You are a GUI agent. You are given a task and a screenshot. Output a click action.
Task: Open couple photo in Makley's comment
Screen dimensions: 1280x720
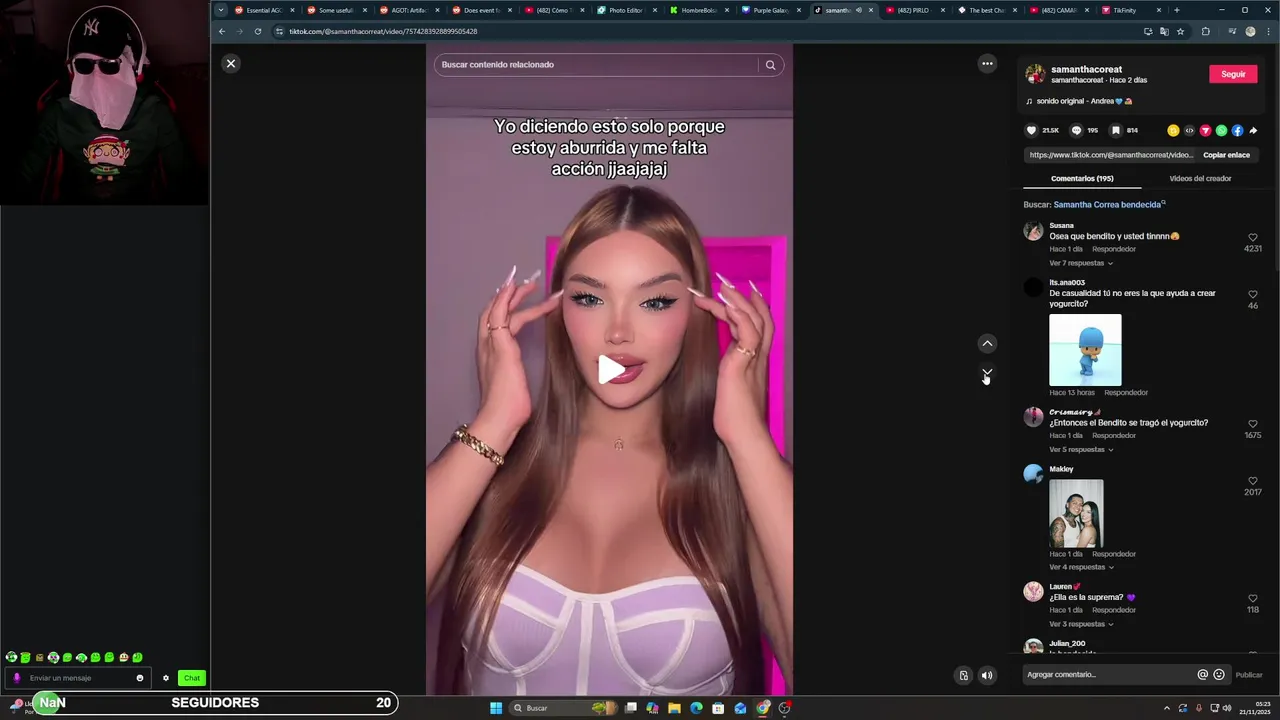click(x=1076, y=513)
